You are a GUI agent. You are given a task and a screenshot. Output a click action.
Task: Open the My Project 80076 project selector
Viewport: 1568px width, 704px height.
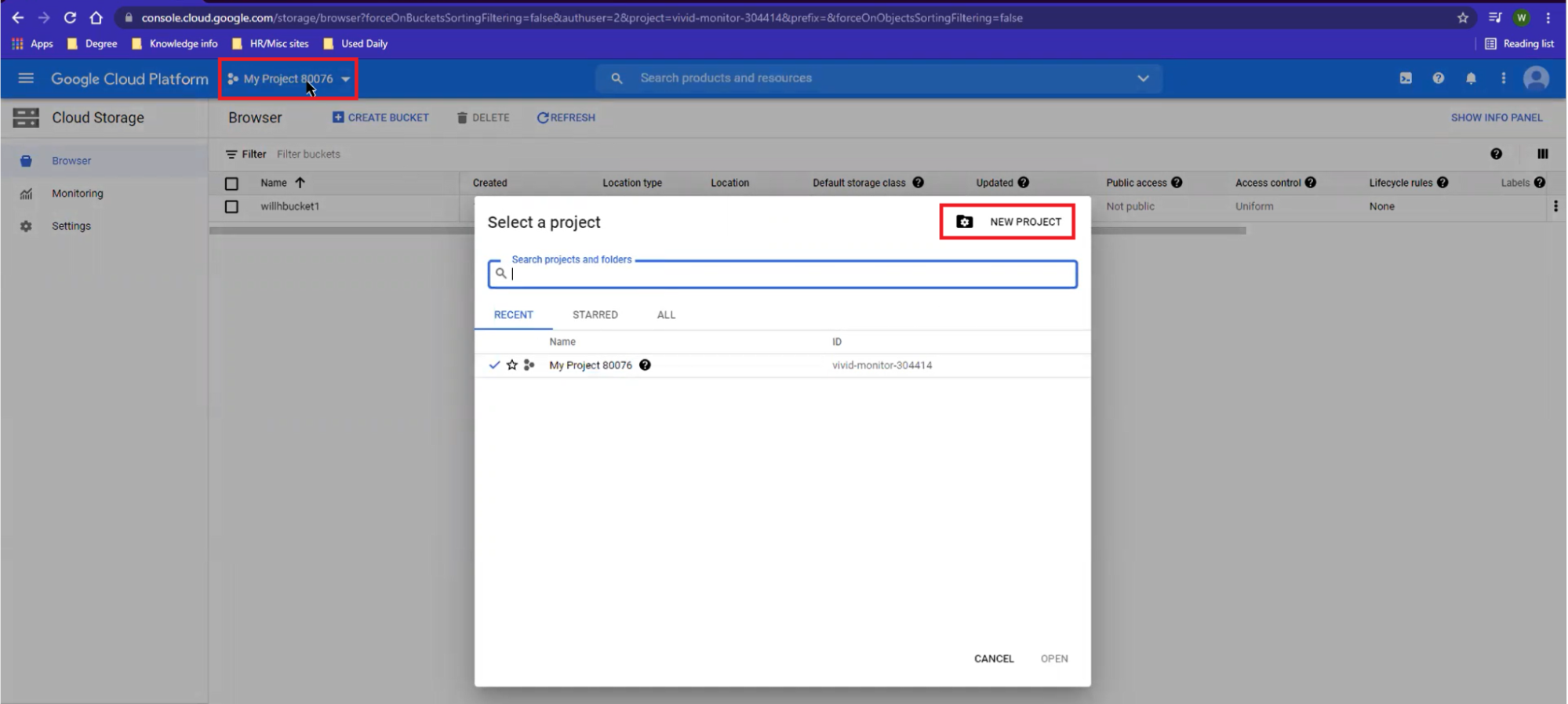point(289,78)
